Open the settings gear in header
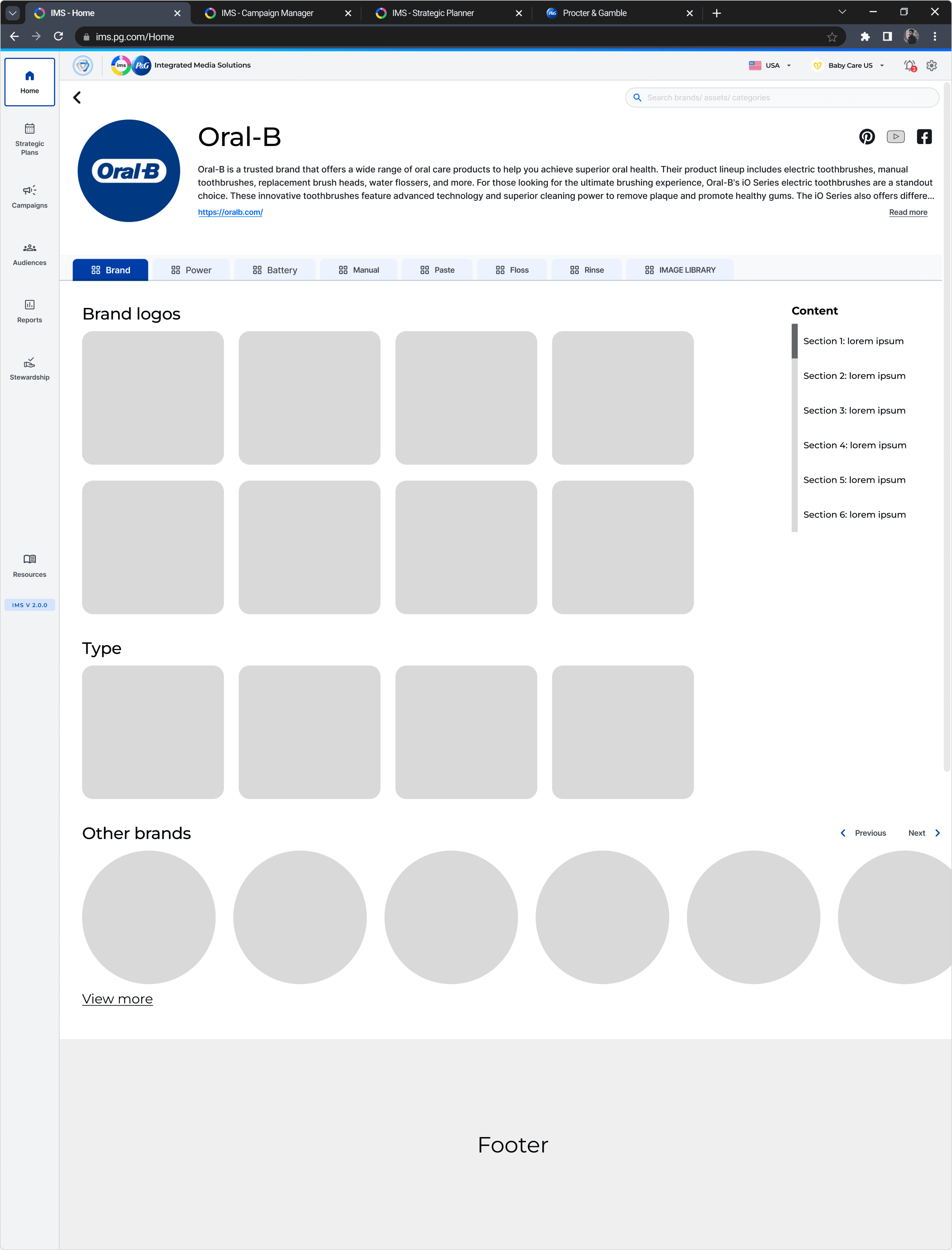Viewport: 952px width, 1250px height. click(932, 66)
